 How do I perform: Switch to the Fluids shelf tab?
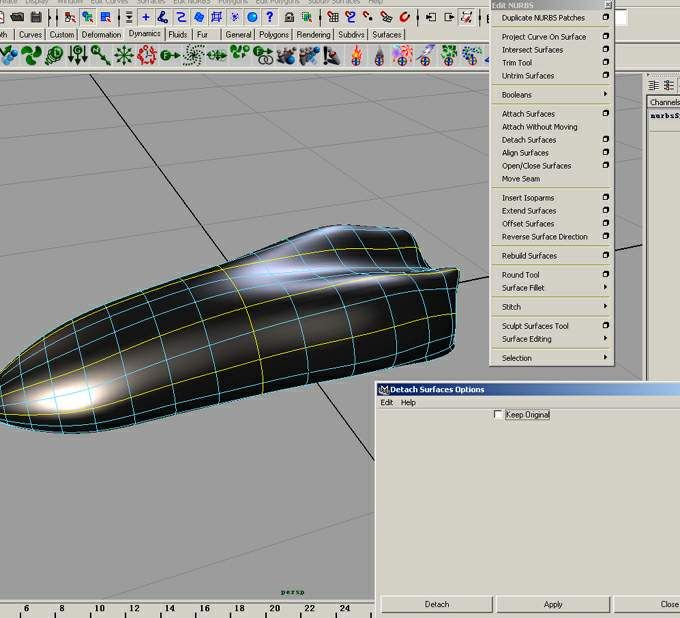tap(177, 35)
